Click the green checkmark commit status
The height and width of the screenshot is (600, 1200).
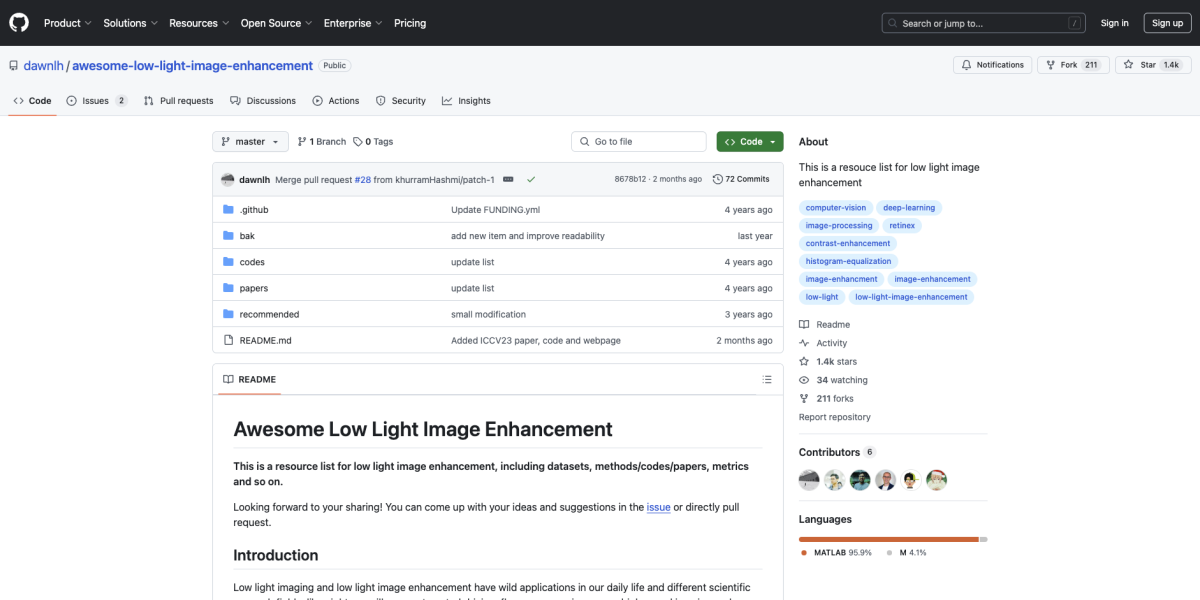pyautogui.click(x=531, y=179)
